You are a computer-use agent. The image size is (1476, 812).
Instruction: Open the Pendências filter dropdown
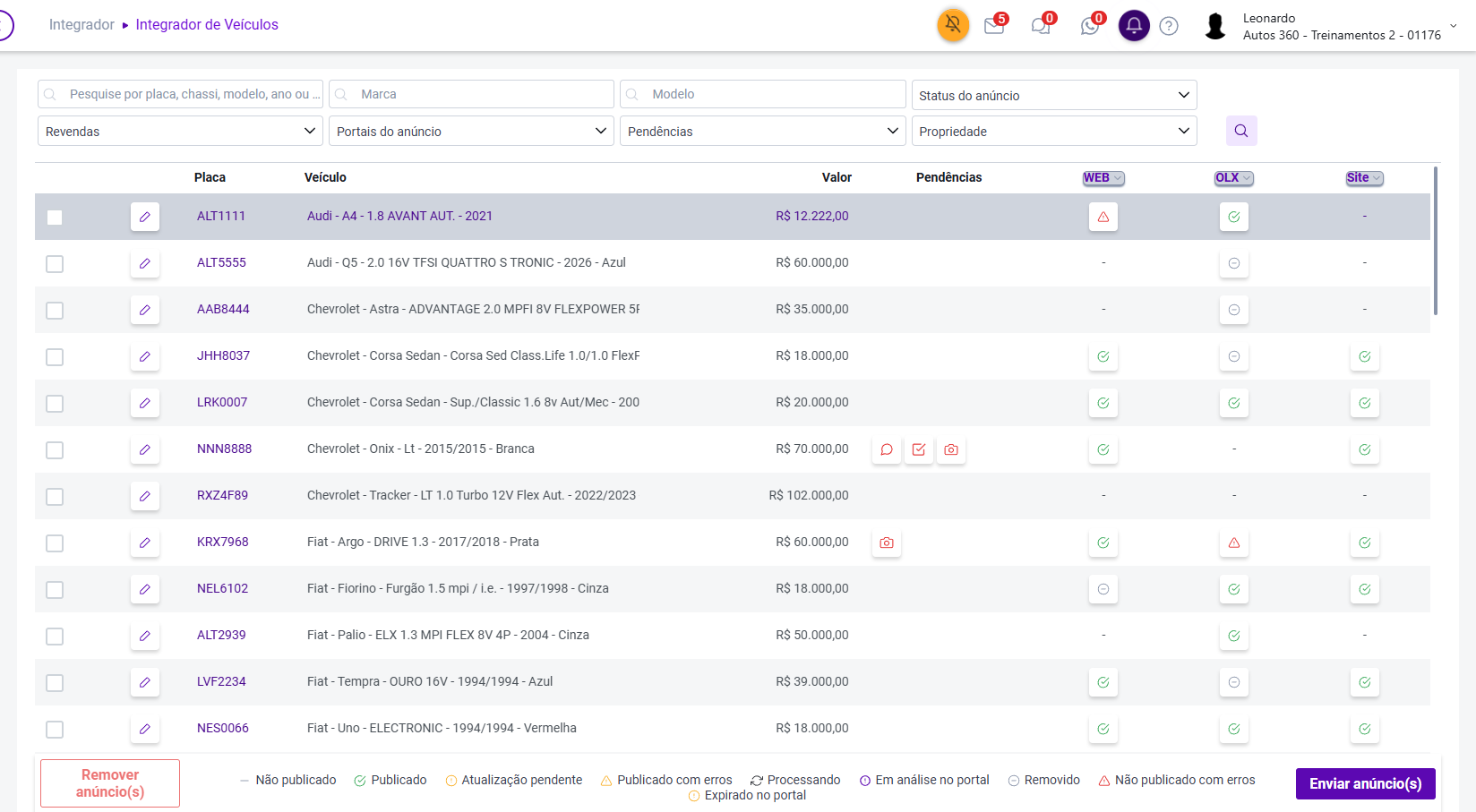tap(763, 131)
